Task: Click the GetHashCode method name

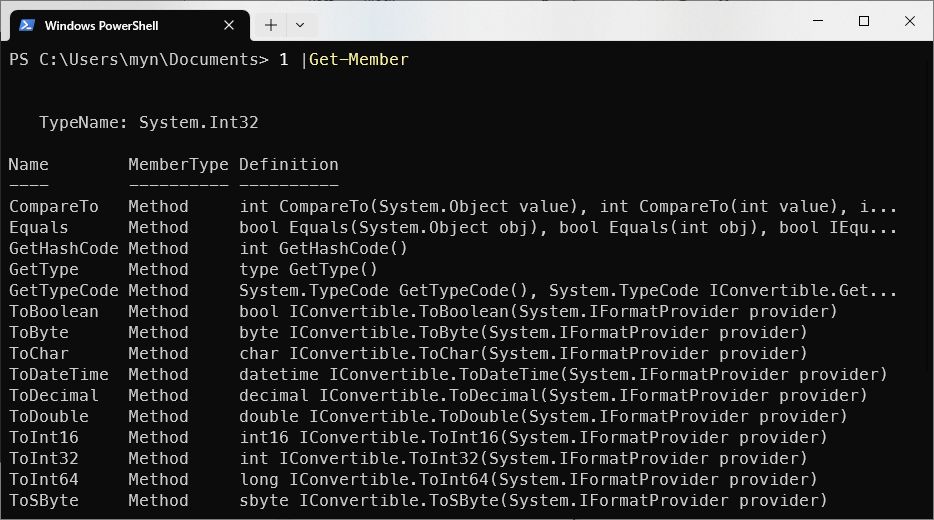Action: pos(64,248)
